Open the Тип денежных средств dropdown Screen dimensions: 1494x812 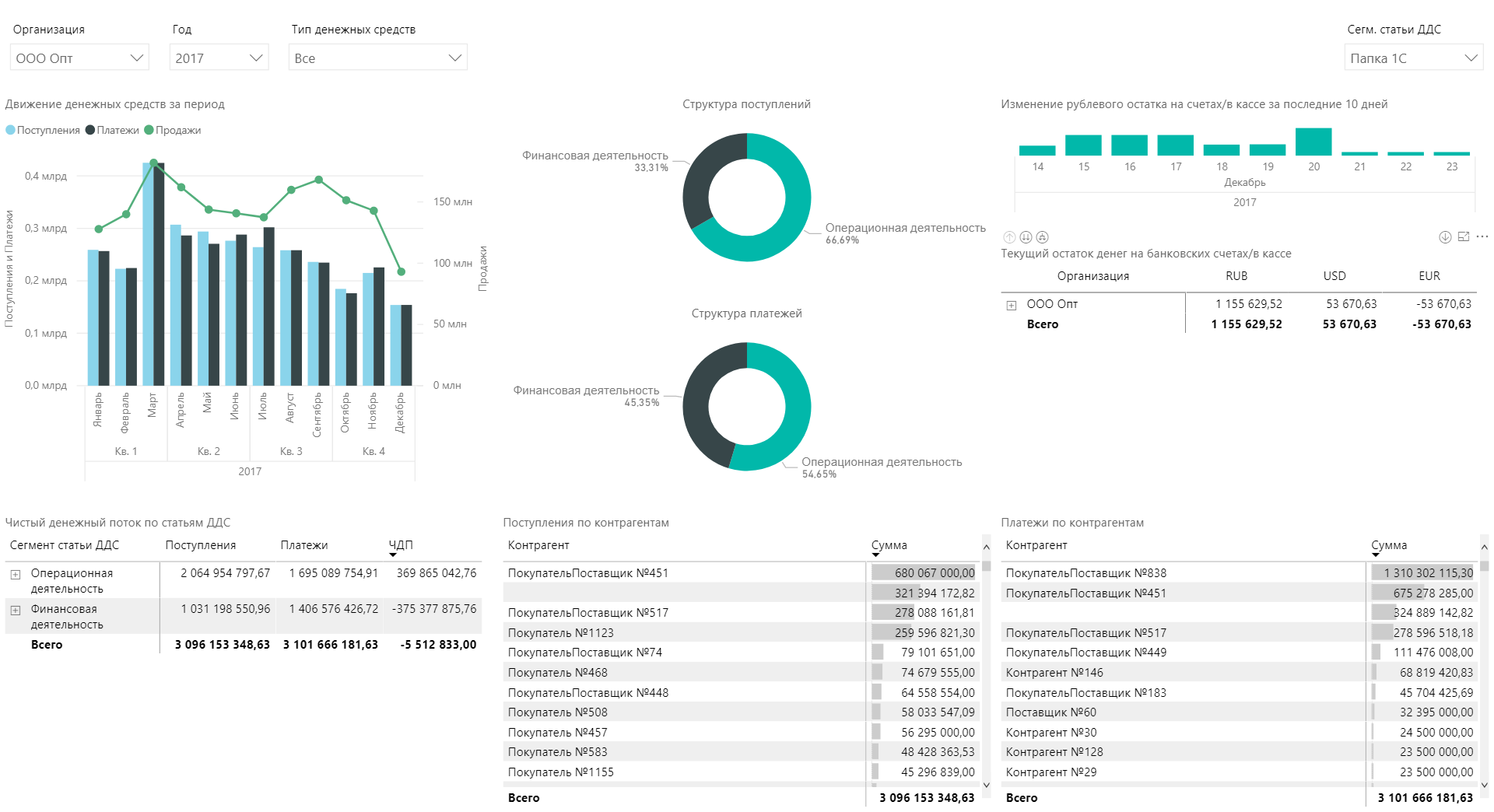click(x=378, y=58)
